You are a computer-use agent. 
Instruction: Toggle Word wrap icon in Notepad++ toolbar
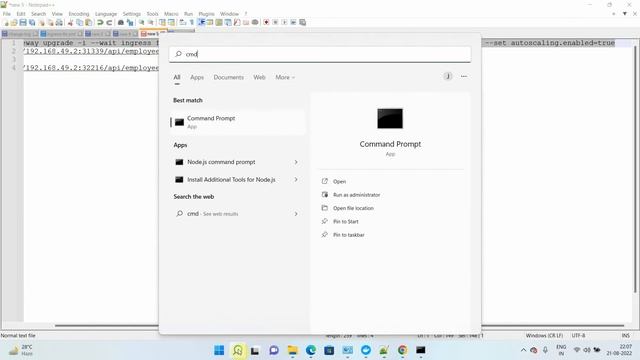tap(183, 22)
